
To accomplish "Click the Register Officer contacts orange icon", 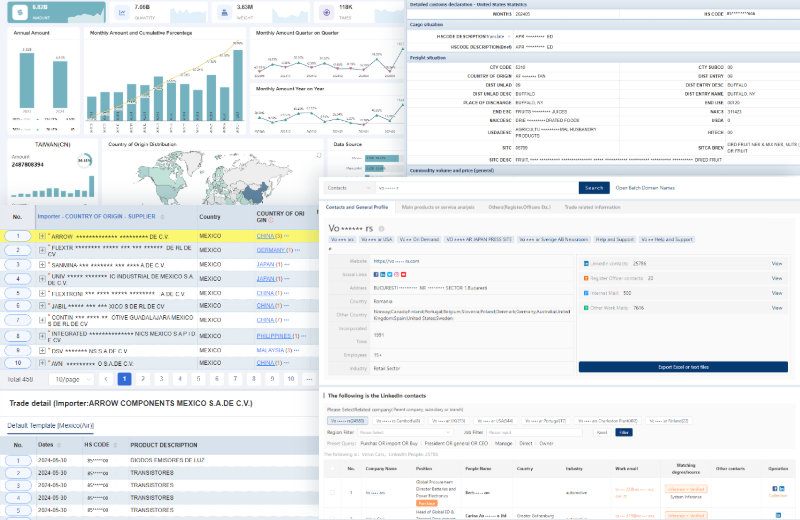I will pos(584,278).
